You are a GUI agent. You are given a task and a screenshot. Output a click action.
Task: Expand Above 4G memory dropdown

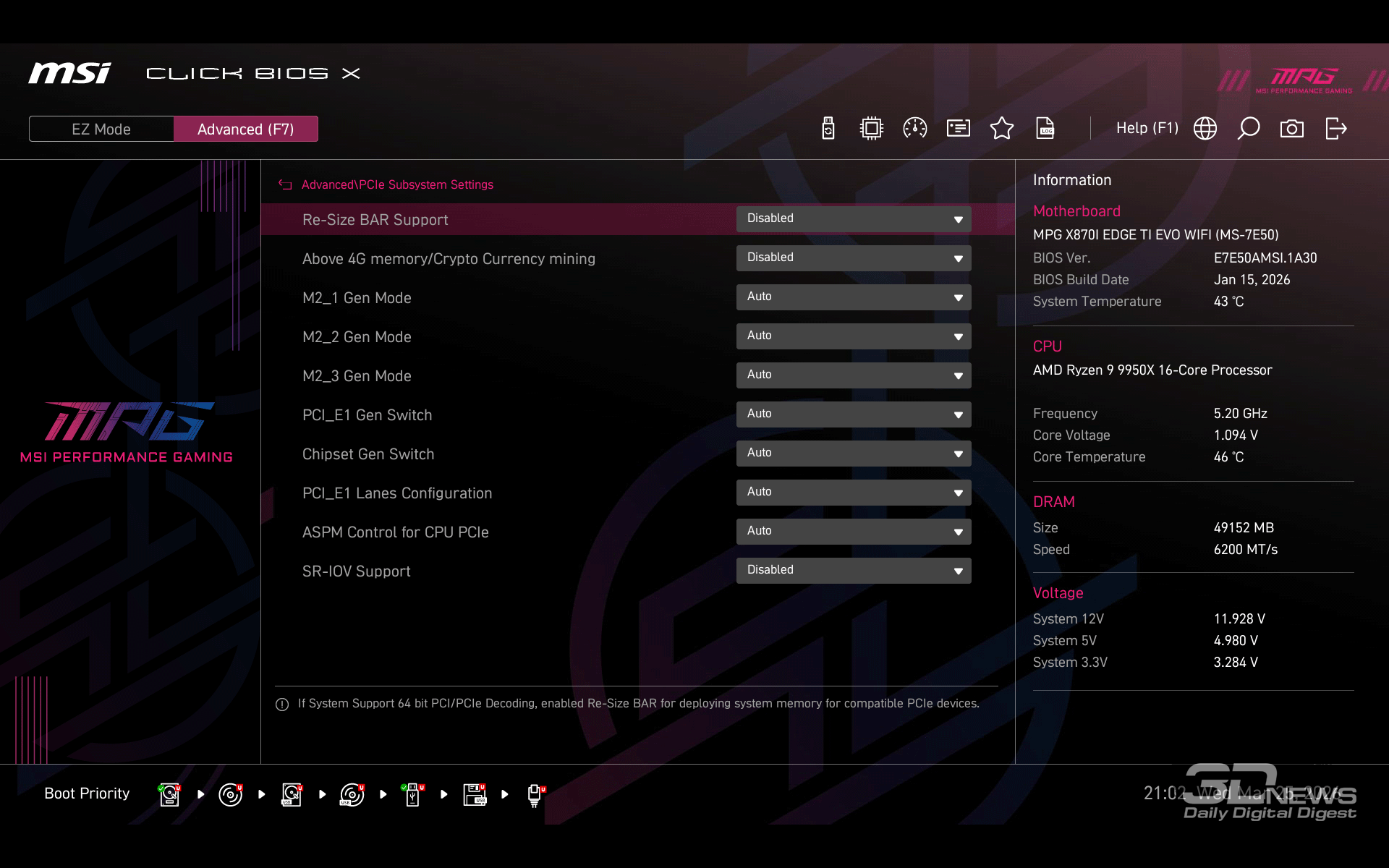click(854, 258)
